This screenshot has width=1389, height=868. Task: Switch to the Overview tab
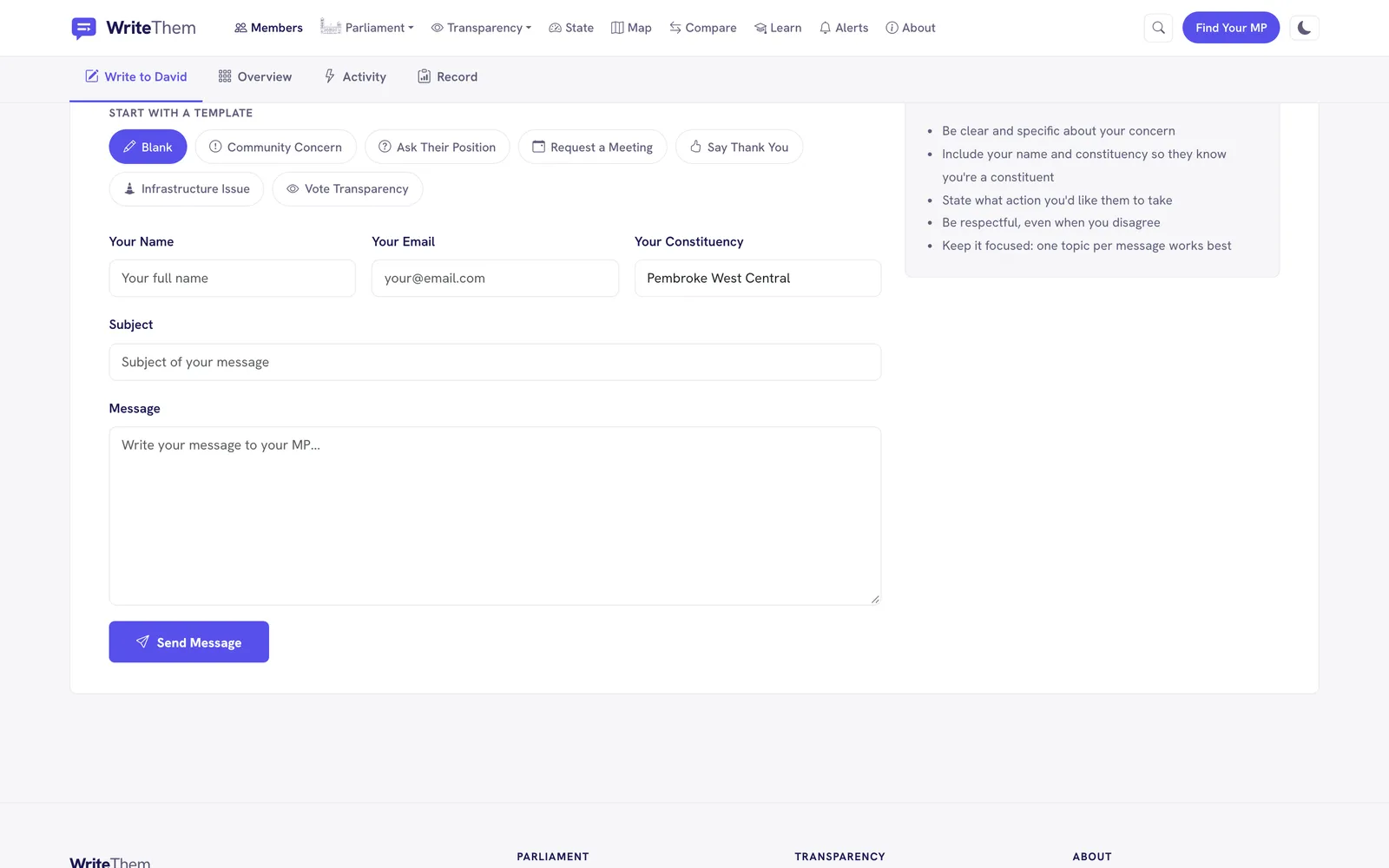tap(255, 76)
